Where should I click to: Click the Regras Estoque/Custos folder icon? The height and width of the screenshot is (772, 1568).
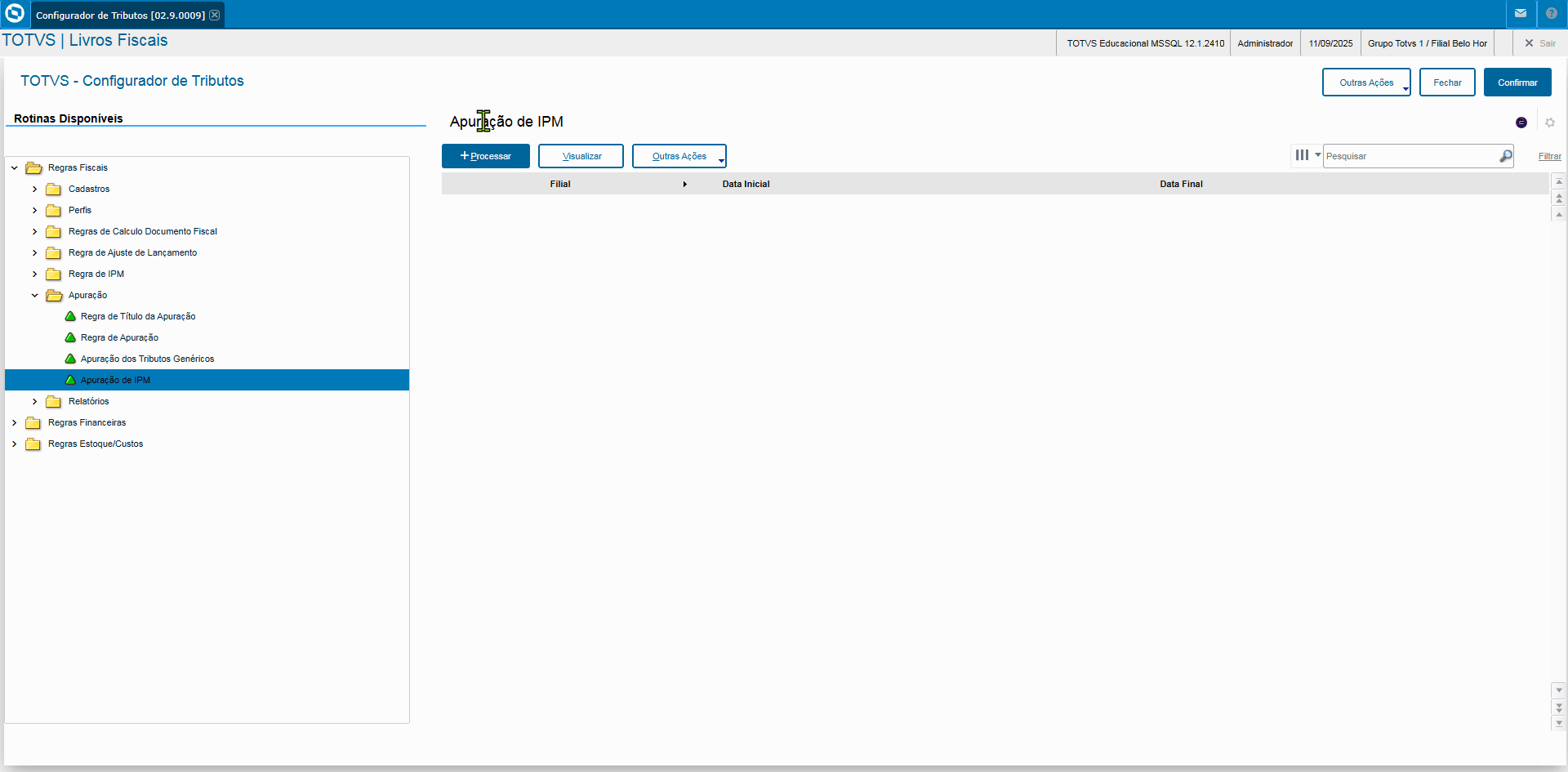(x=33, y=444)
